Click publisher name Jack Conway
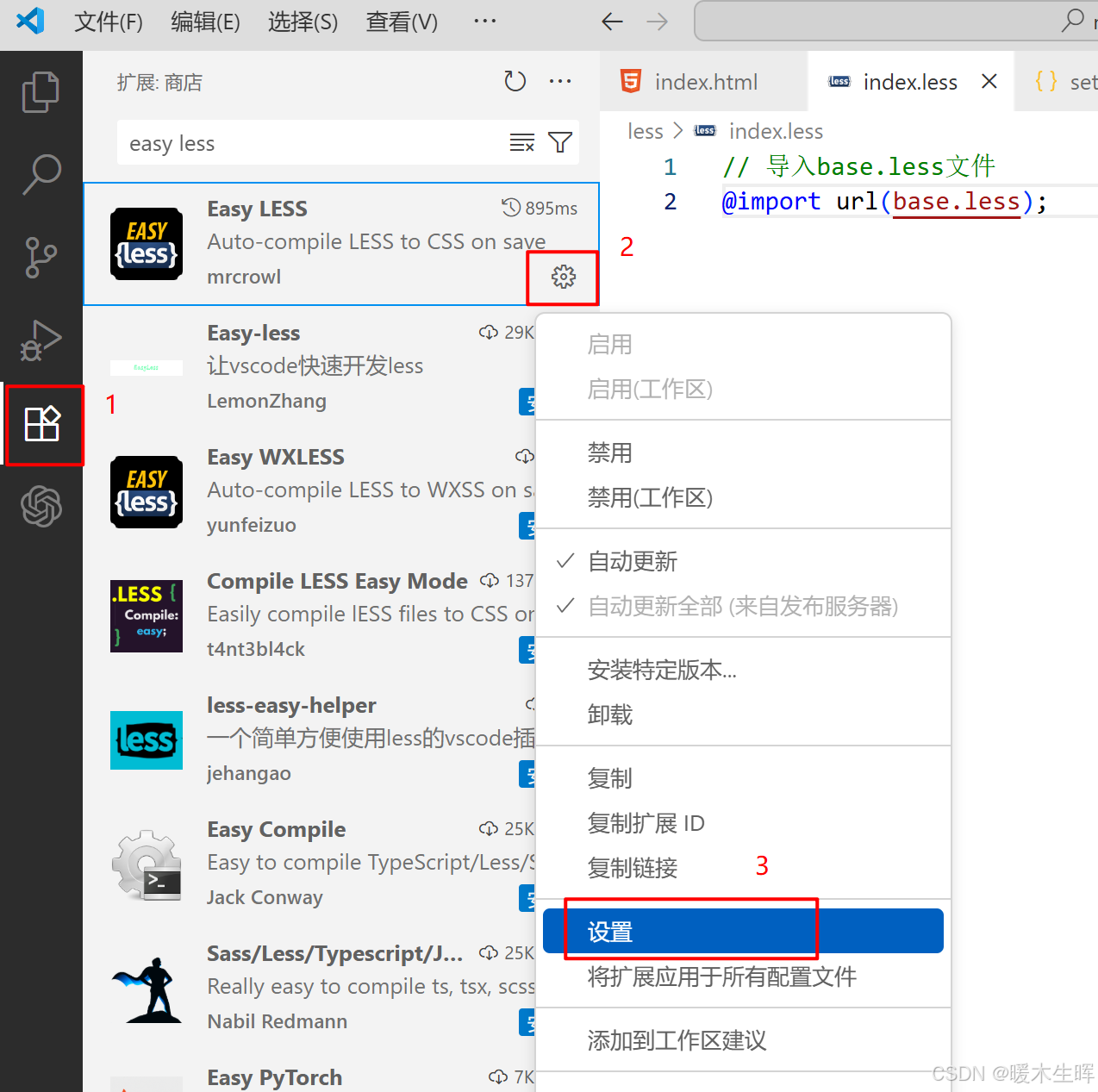The width and height of the screenshot is (1098, 1092). 265,897
